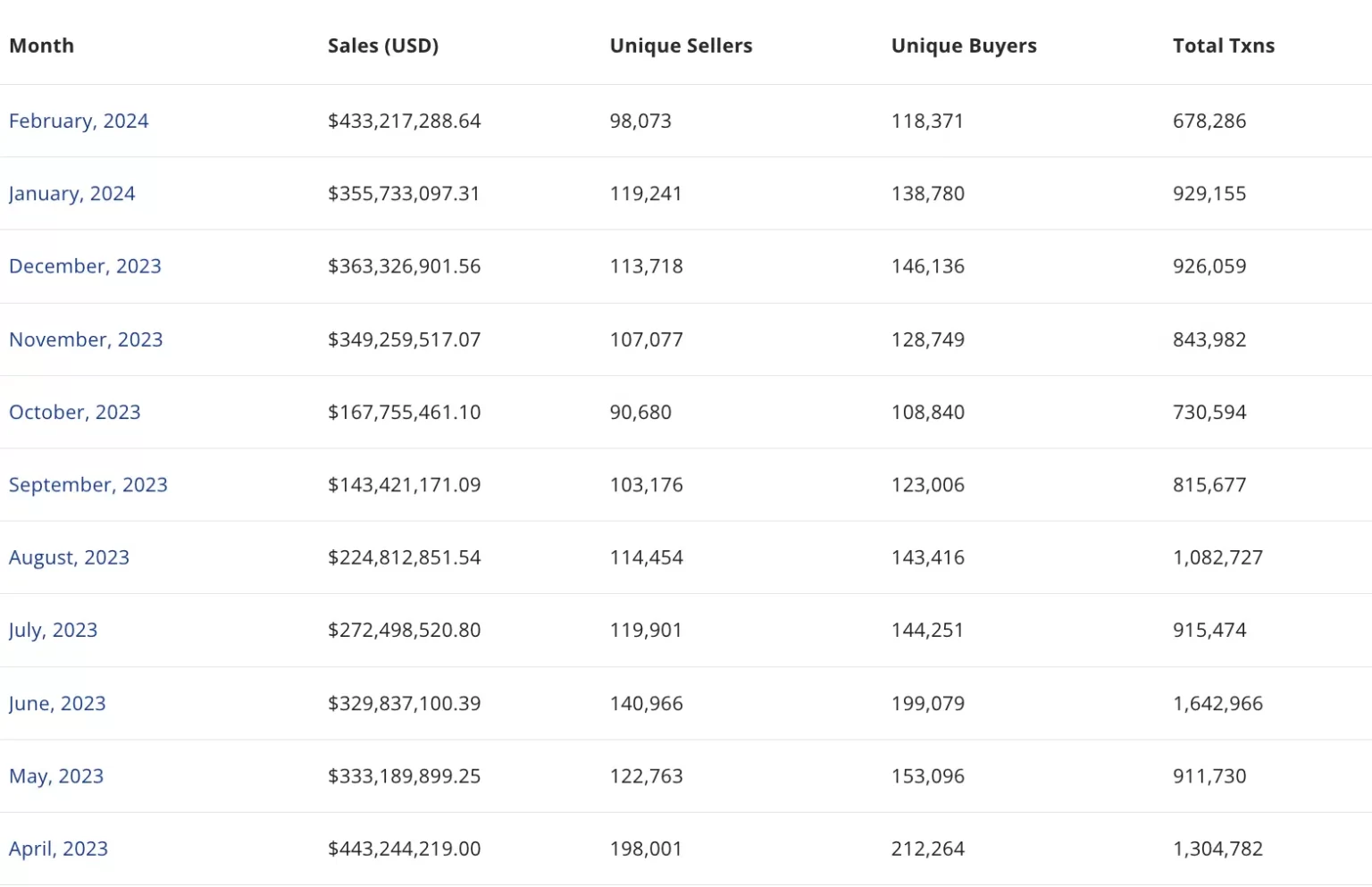
Task: Click the December, 2023 link
Action: tap(85, 266)
